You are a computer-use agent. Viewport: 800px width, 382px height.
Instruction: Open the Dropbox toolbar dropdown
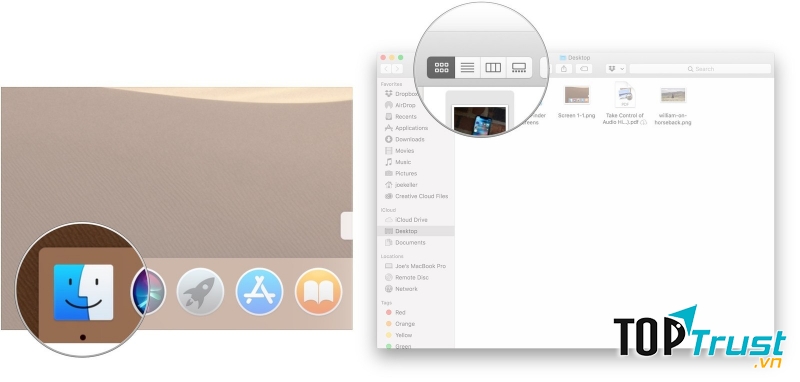click(x=615, y=68)
